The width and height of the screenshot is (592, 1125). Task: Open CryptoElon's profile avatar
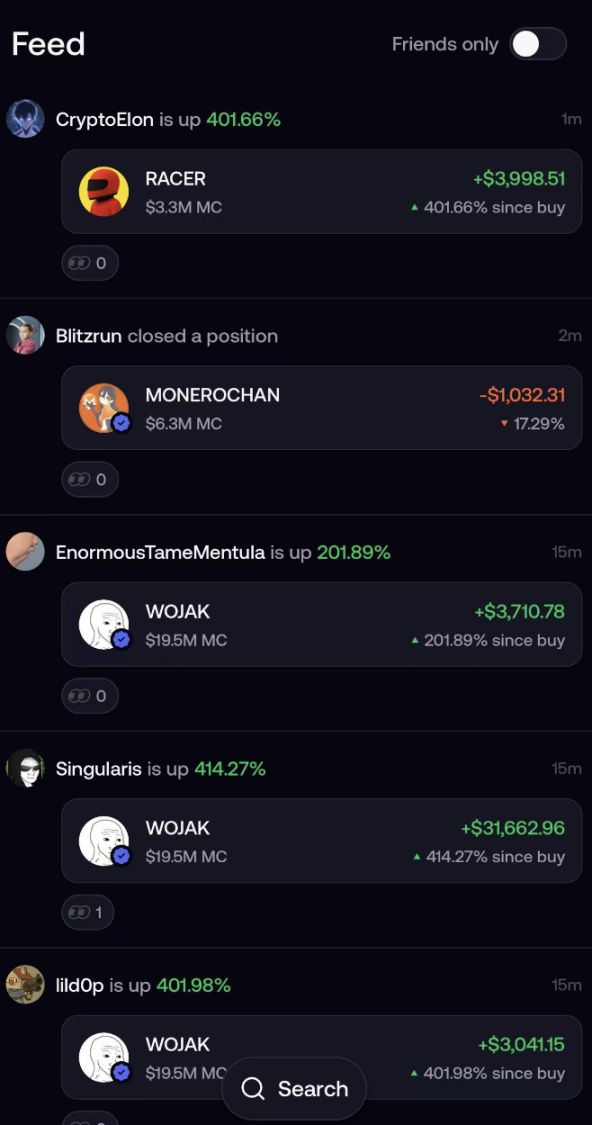pos(24,118)
